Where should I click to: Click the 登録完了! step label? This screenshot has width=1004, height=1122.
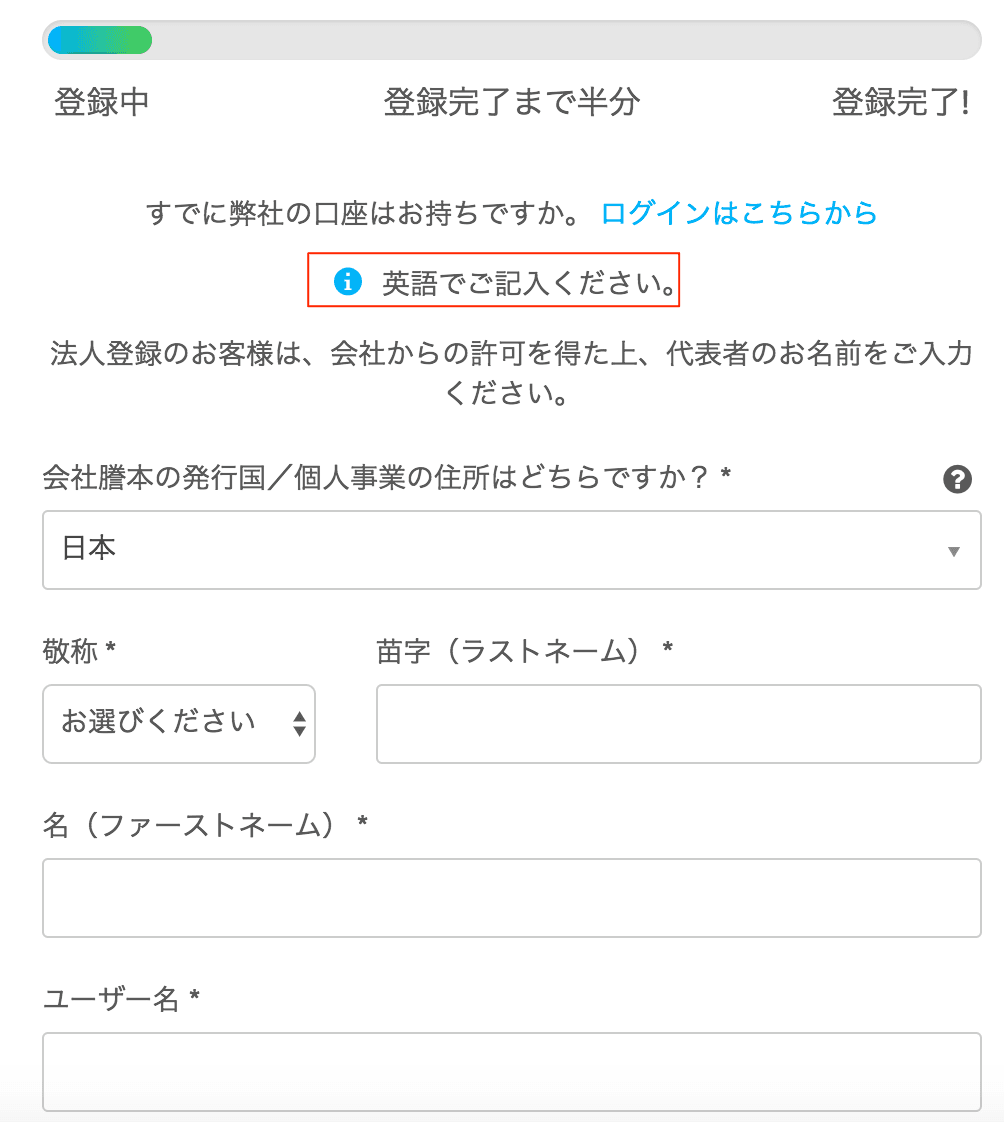900,103
